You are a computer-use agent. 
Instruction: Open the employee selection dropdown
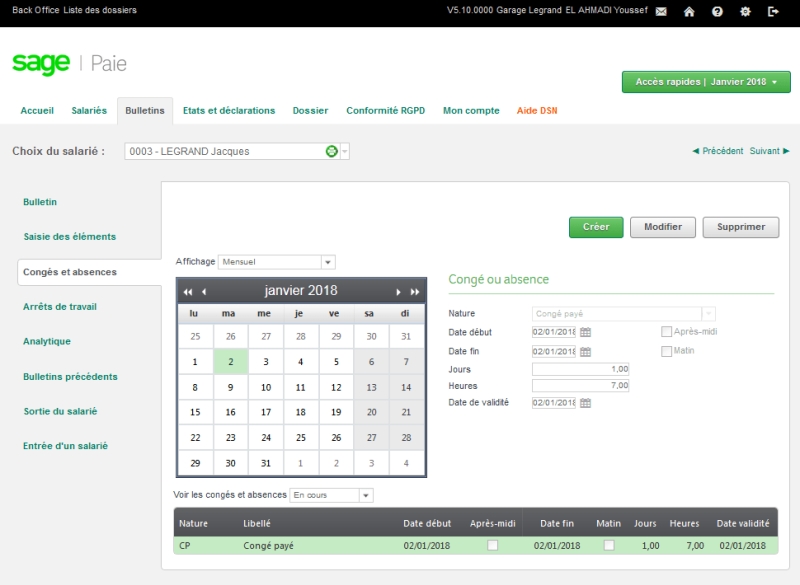tap(345, 152)
